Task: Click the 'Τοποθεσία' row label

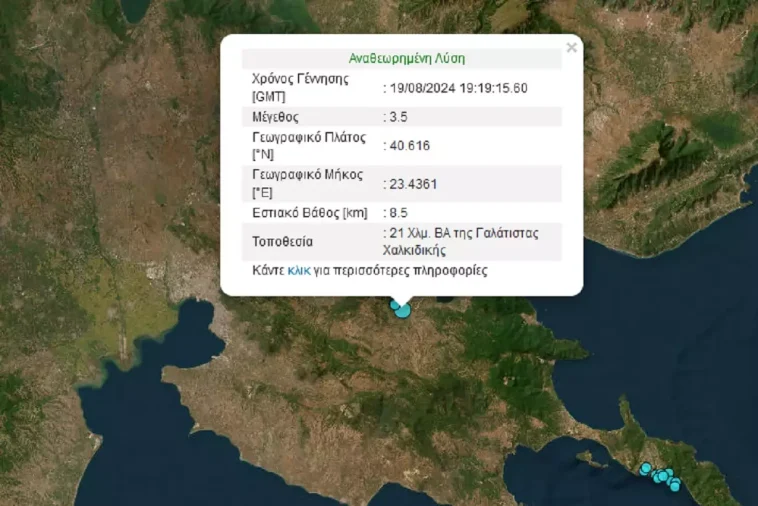Action: (x=283, y=241)
